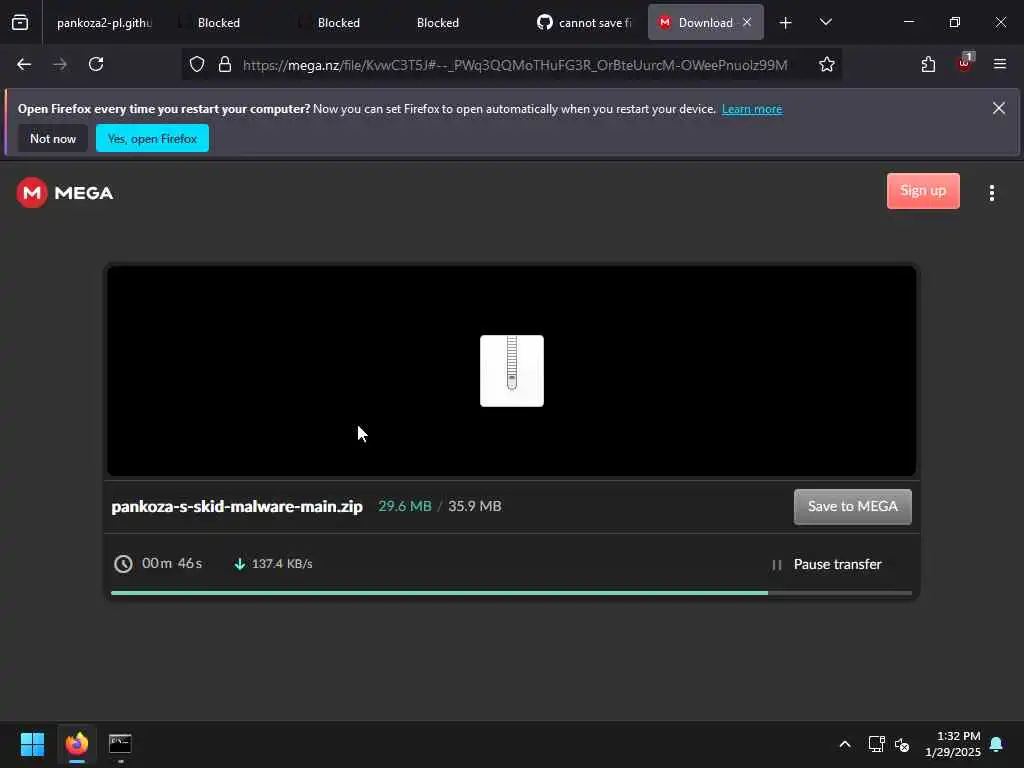1024x768 pixels.
Task: Open the Extensions puzzle icon
Action: tap(928, 64)
